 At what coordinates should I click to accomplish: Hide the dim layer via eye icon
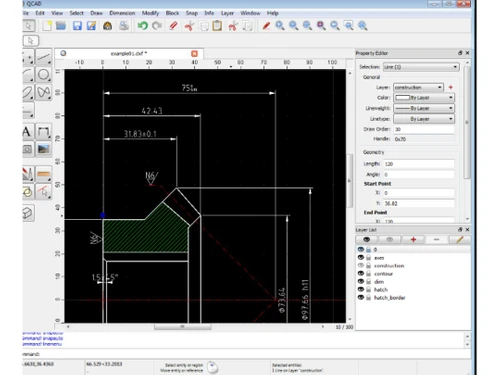click(361, 282)
